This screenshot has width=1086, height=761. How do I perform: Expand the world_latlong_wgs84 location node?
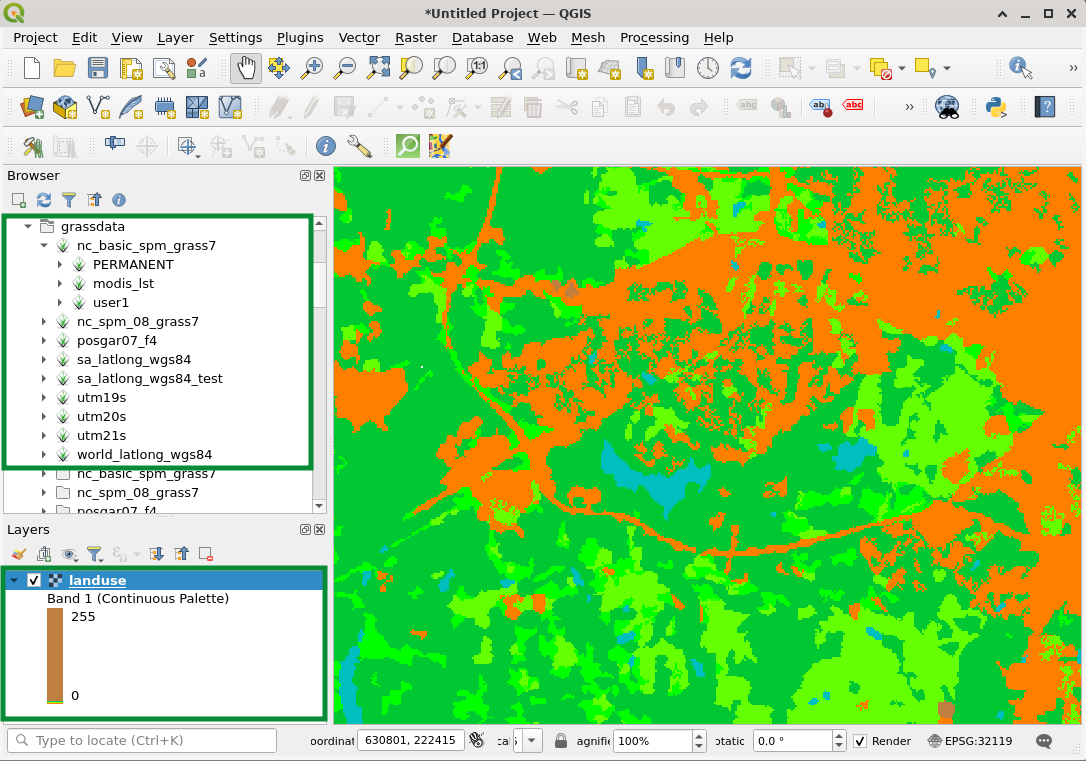(44, 455)
